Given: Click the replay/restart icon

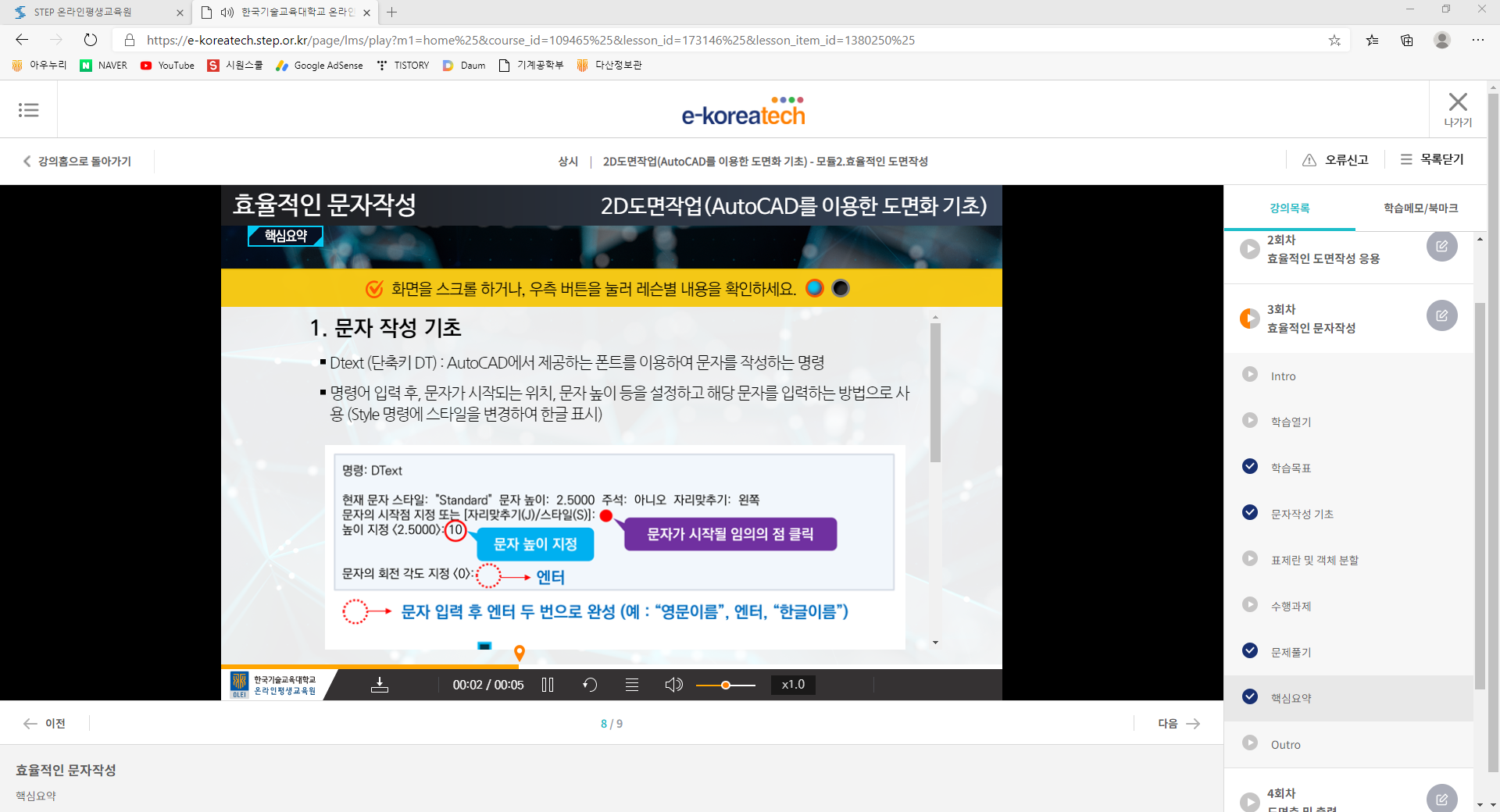Looking at the screenshot, I should (x=590, y=685).
